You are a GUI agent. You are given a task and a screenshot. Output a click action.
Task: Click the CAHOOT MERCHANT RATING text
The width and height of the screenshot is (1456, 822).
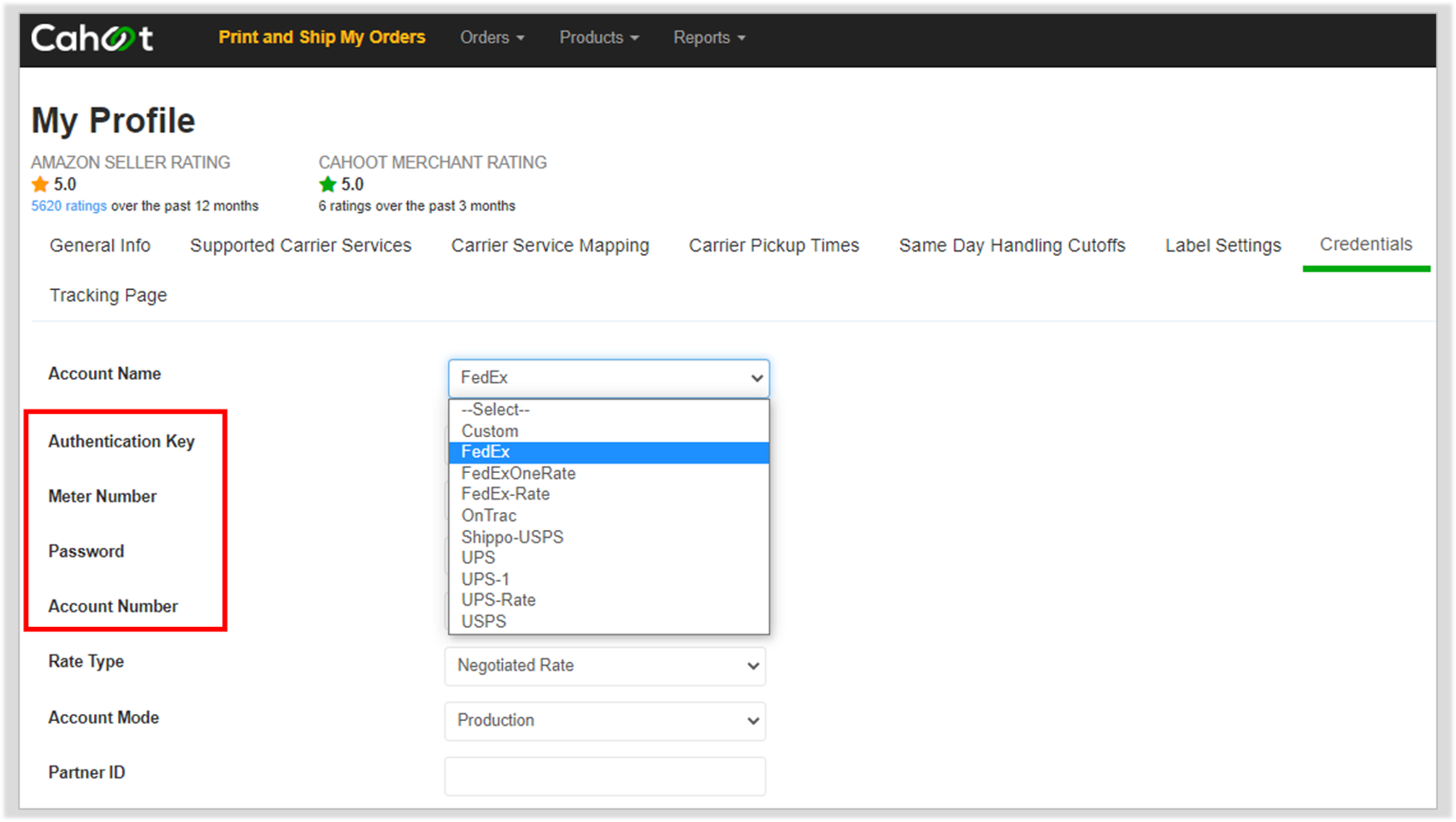tap(433, 163)
